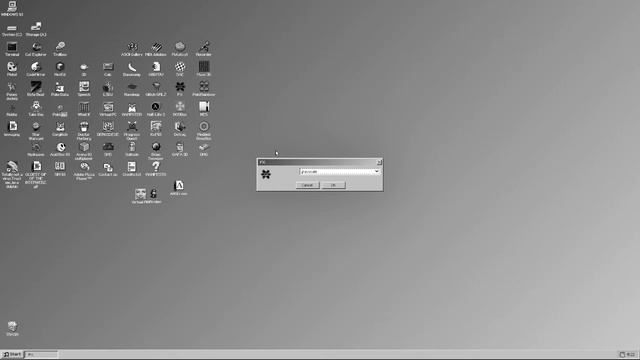Image resolution: width=640 pixels, height=360 pixels.
Task: Select the FX taskbar button
Action: 42,354
